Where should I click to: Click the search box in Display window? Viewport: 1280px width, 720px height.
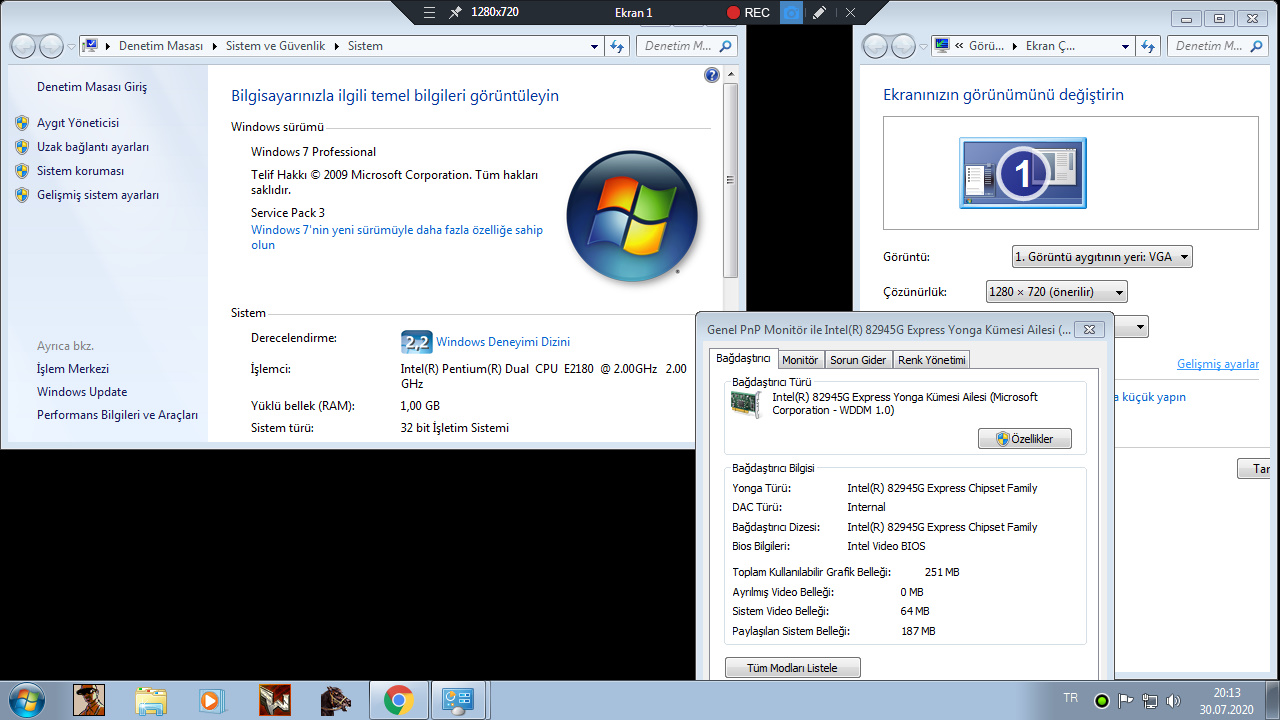click(1218, 46)
